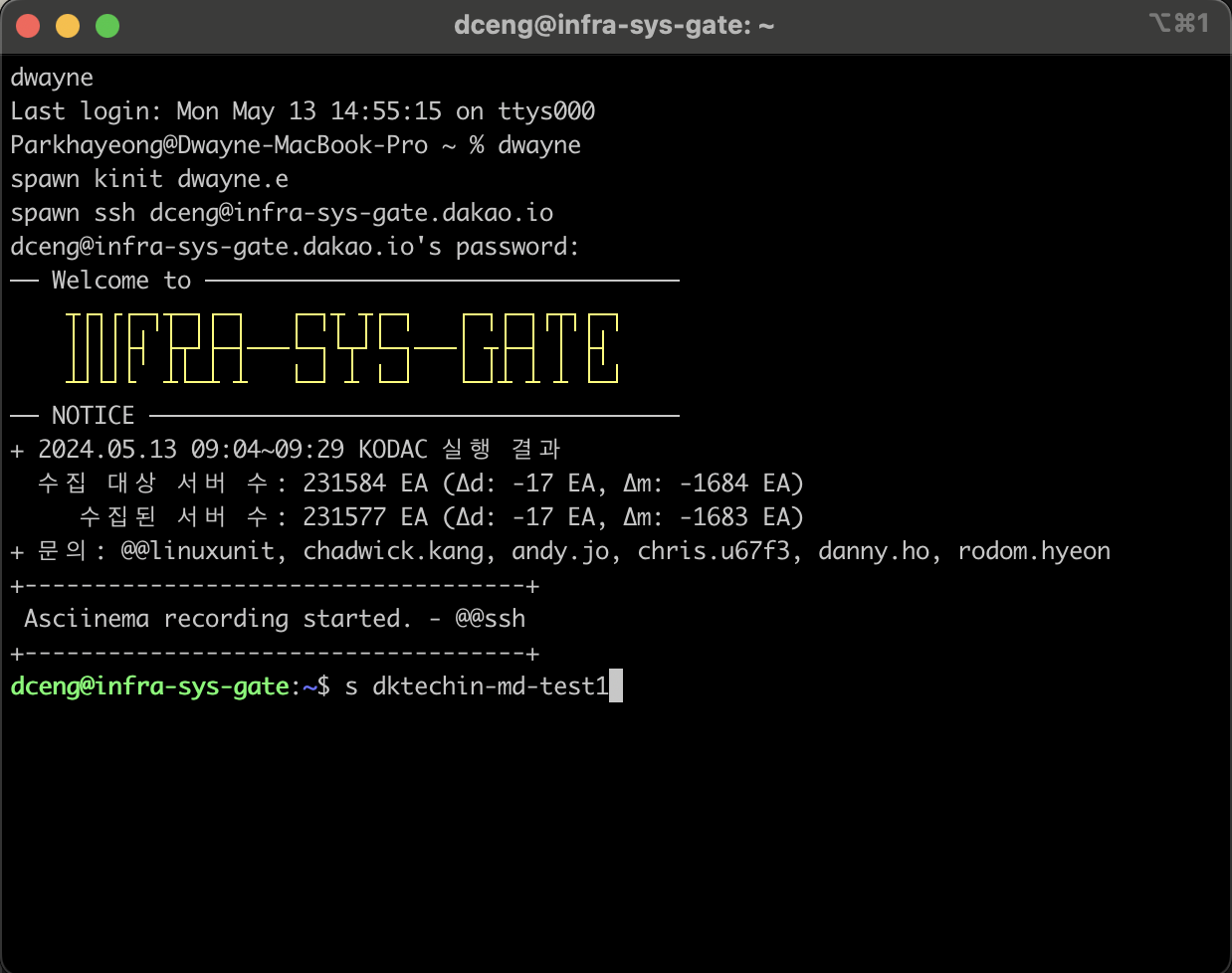Viewport: 1232px width, 973px height.
Task: Click the 'Welcome to' header text
Action: (x=121, y=281)
